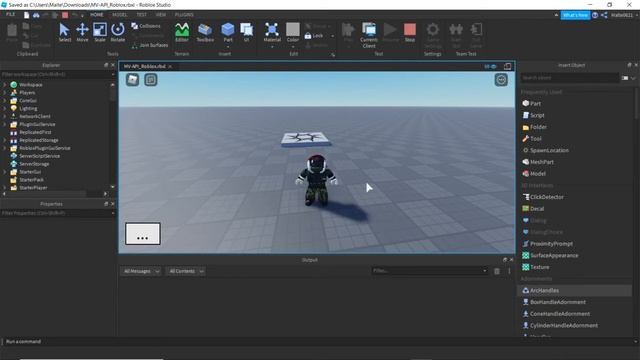
Task: Click the binoculars find icon in quick access bar
Action: pos(36,15)
